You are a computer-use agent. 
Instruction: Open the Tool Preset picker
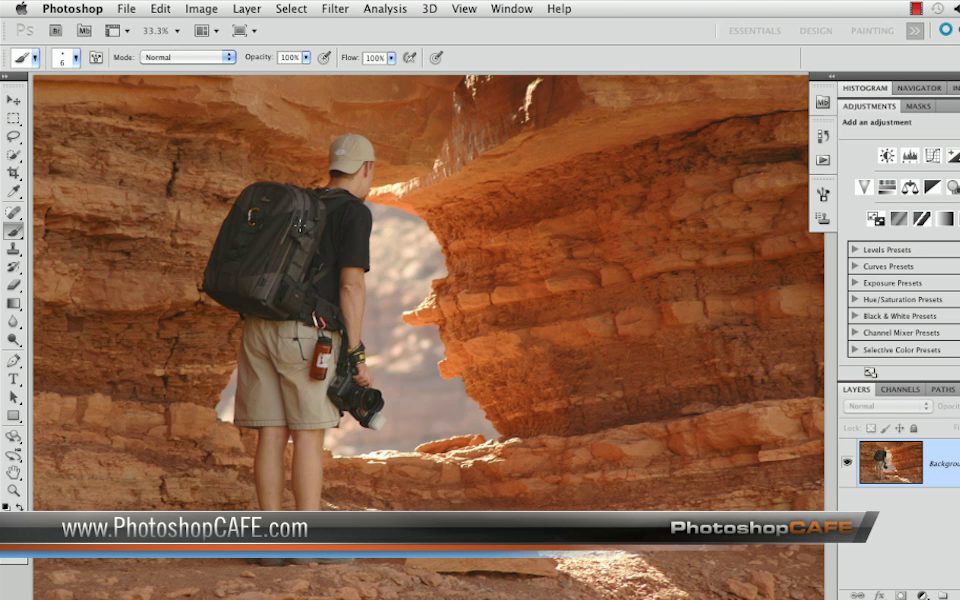tap(25, 58)
